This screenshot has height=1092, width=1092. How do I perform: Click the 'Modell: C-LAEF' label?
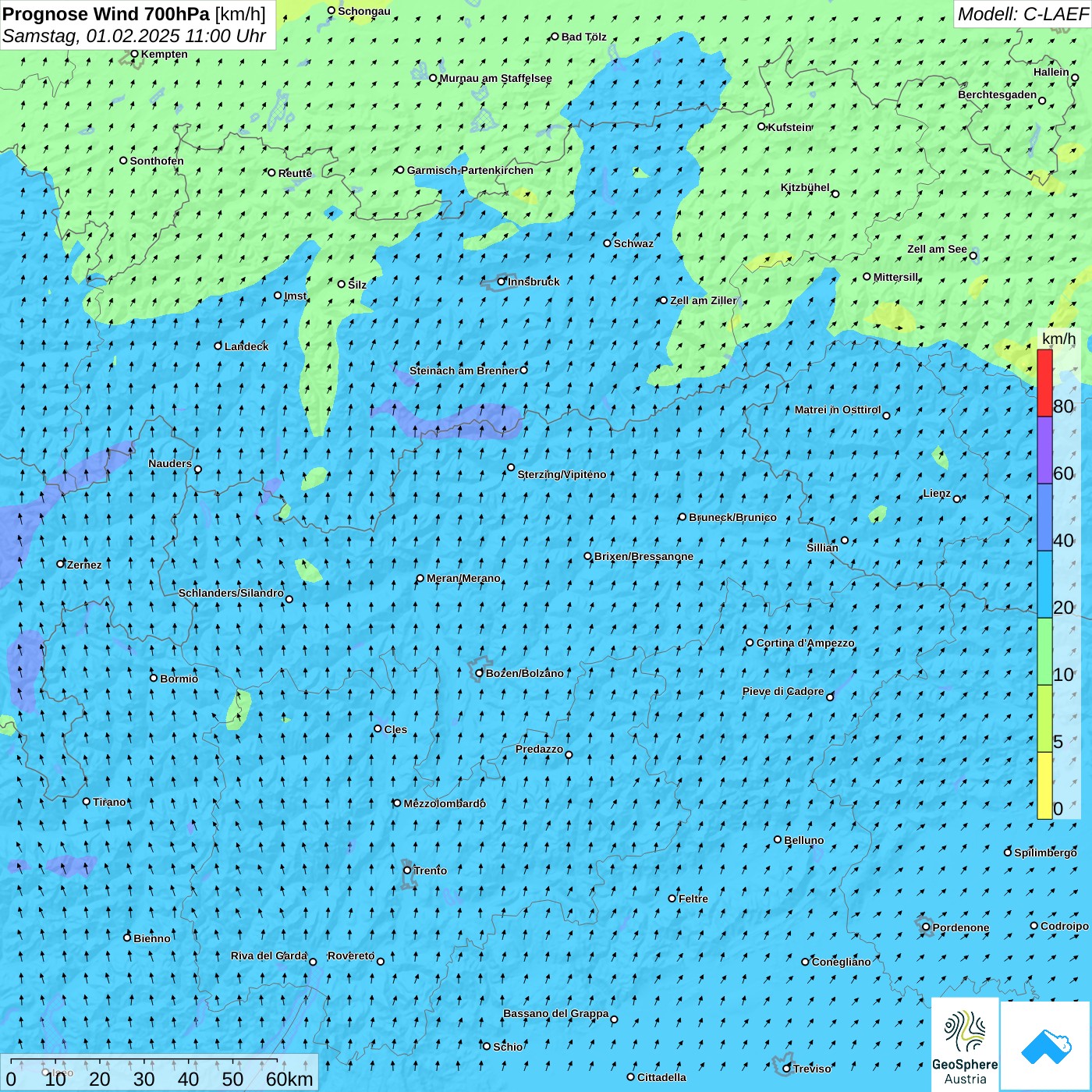pyautogui.click(x=1023, y=14)
